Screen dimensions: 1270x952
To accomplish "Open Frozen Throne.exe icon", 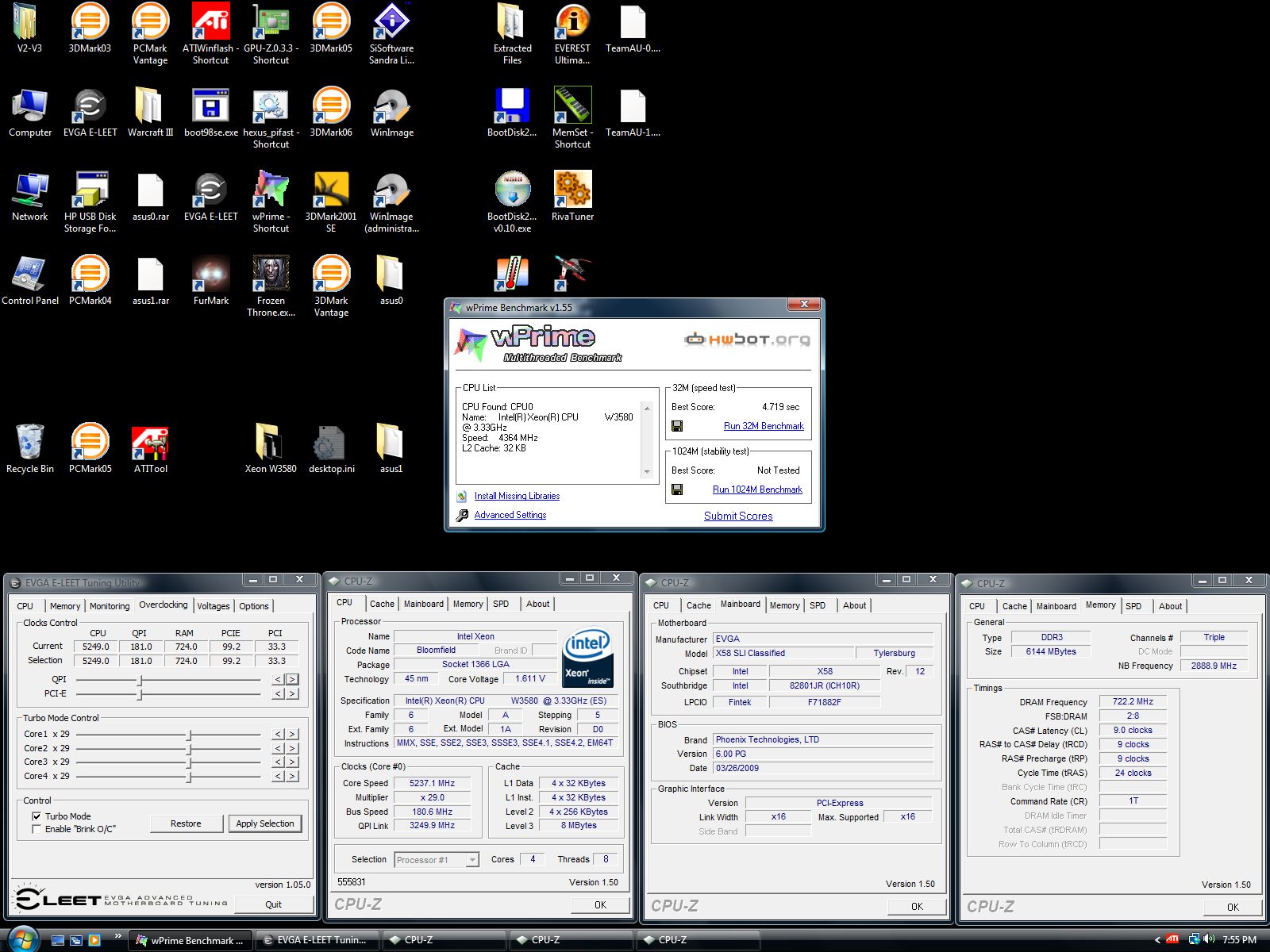I will (x=271, y=286).
